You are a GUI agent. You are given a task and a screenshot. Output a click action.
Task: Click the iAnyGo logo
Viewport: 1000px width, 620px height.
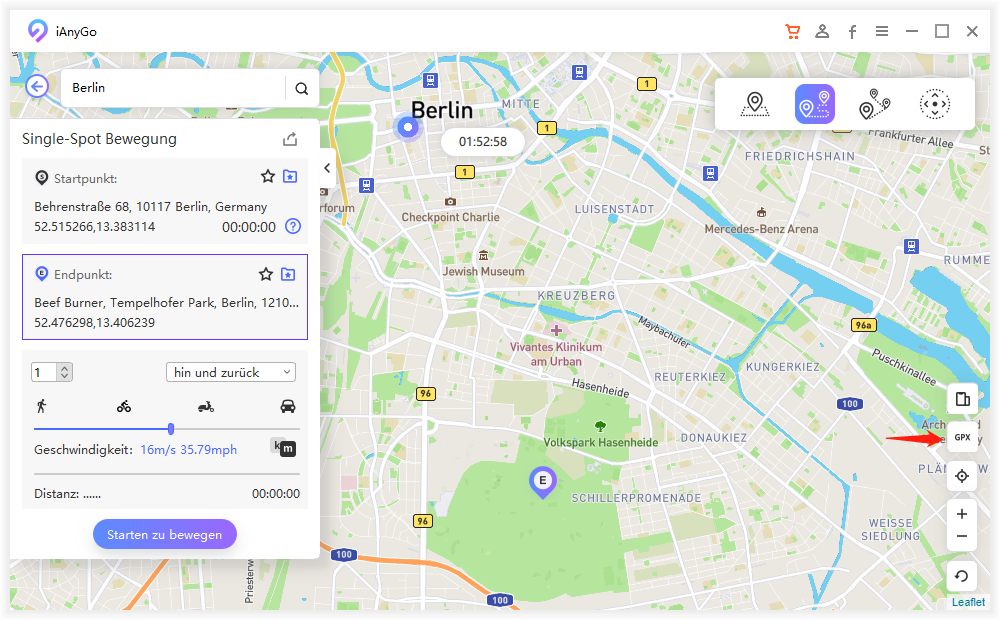tap(38, 31)
